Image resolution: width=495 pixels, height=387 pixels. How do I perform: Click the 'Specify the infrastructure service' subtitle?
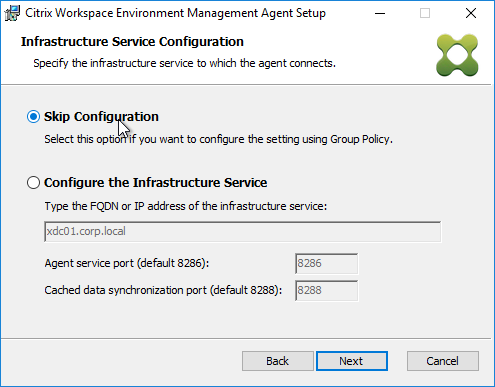pyautogui.click(x=184, y=63)
